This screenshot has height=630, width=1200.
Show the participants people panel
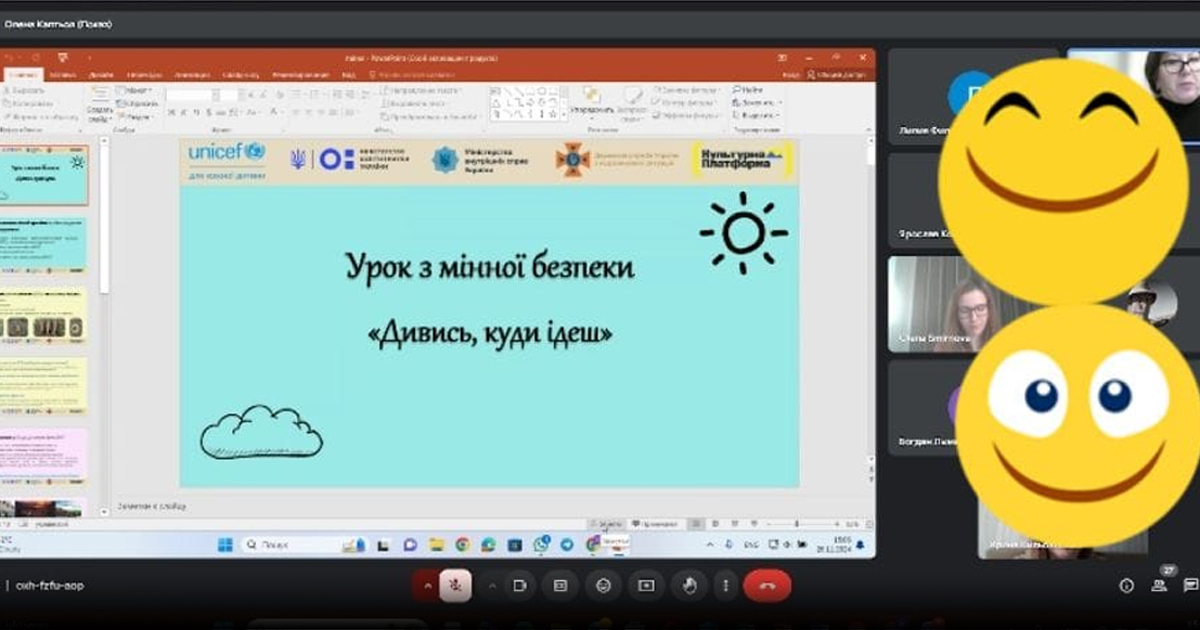point(1159,586)
